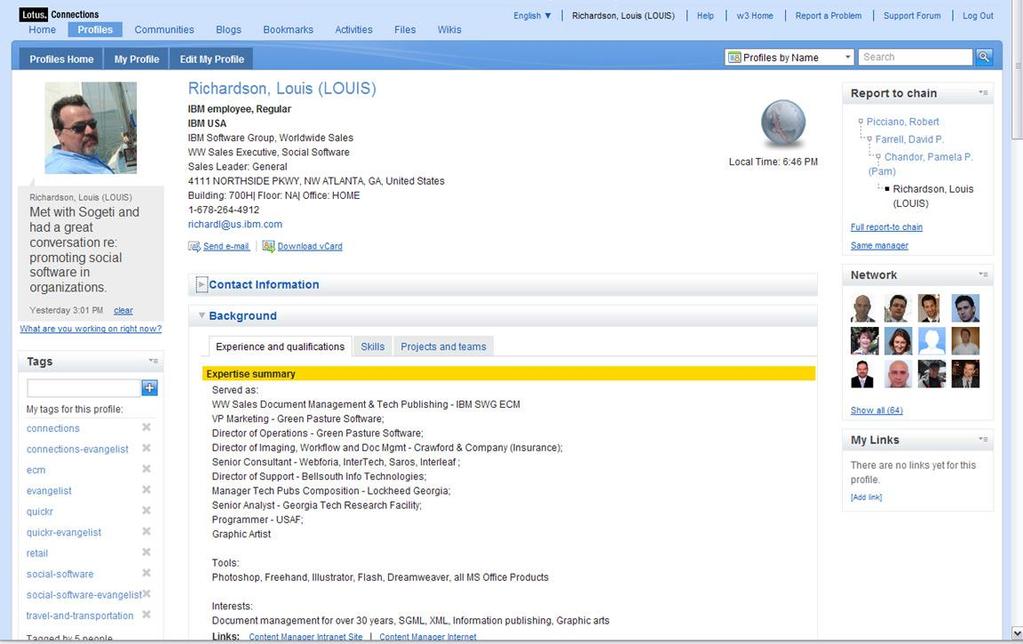Click the Same manager link
This screenshot has height=644, width=1023.
click(x=879, y=245)
